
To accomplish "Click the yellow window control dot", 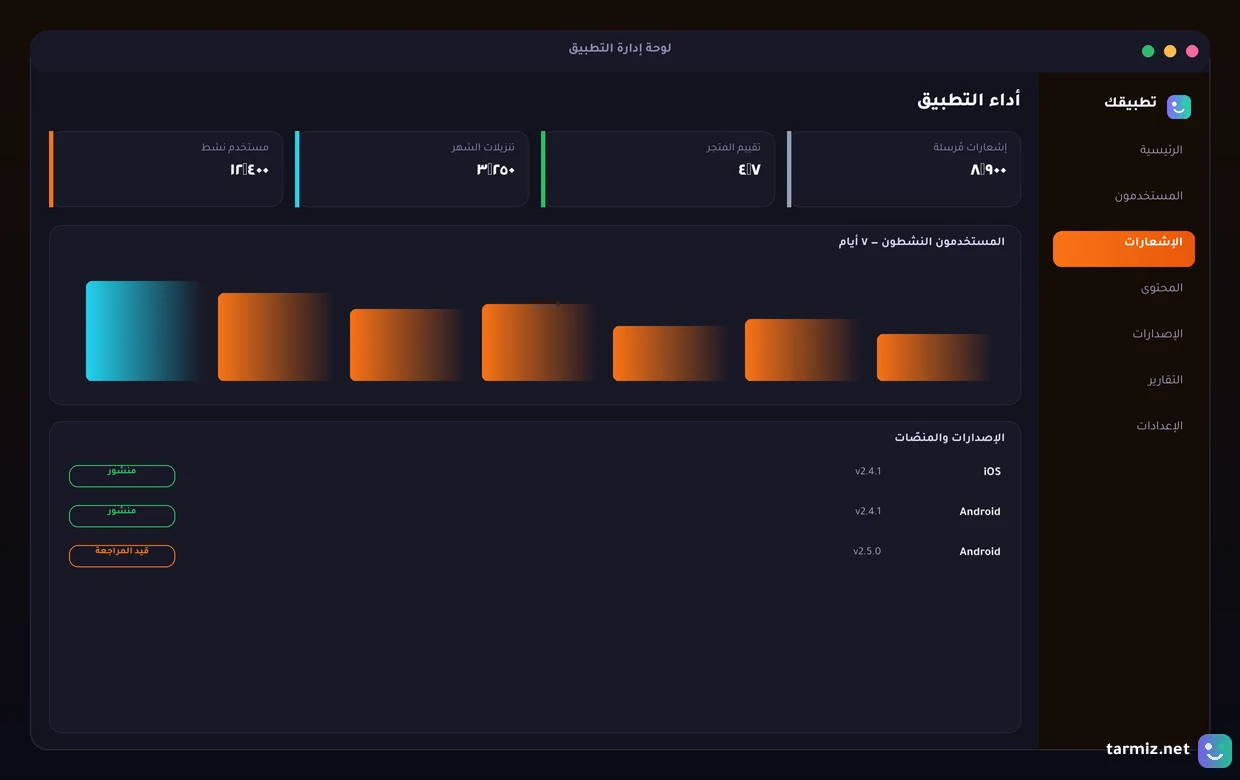I will click(1170, 51).
